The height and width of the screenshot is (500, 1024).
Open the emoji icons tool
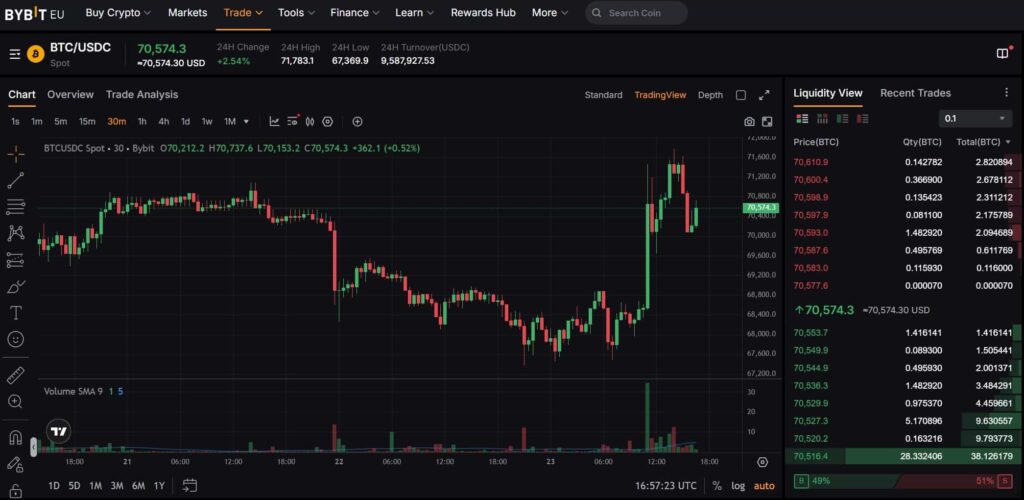[x=16, y=339]
